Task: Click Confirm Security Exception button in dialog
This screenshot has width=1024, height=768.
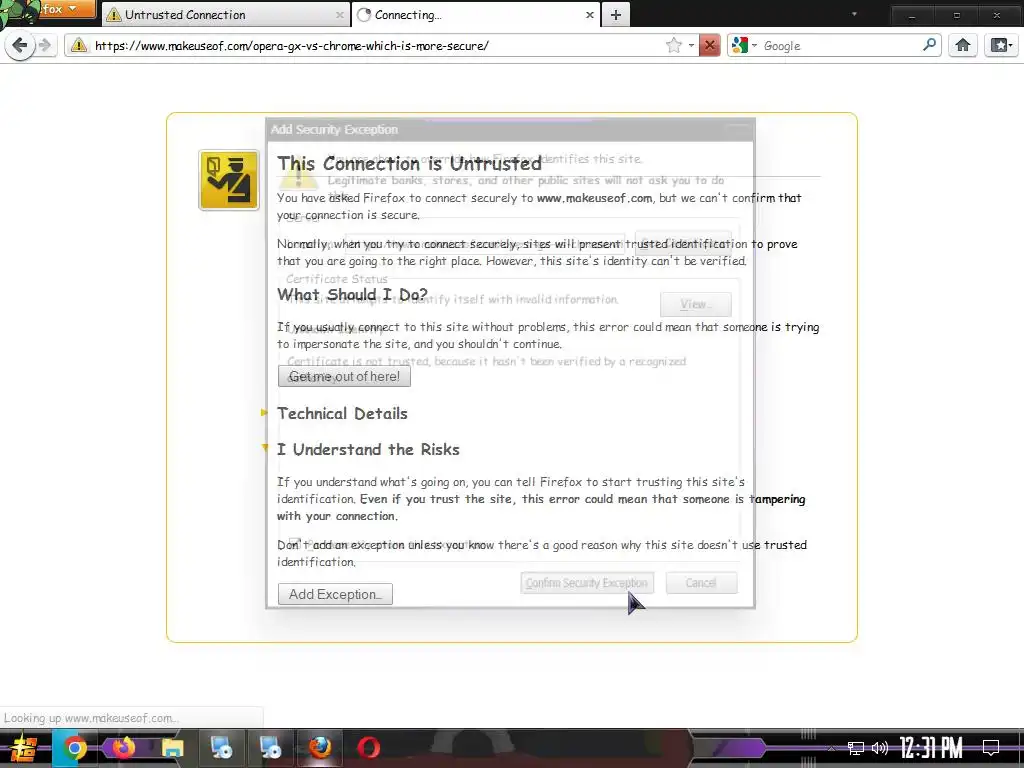Action: [x=586, y=583]
